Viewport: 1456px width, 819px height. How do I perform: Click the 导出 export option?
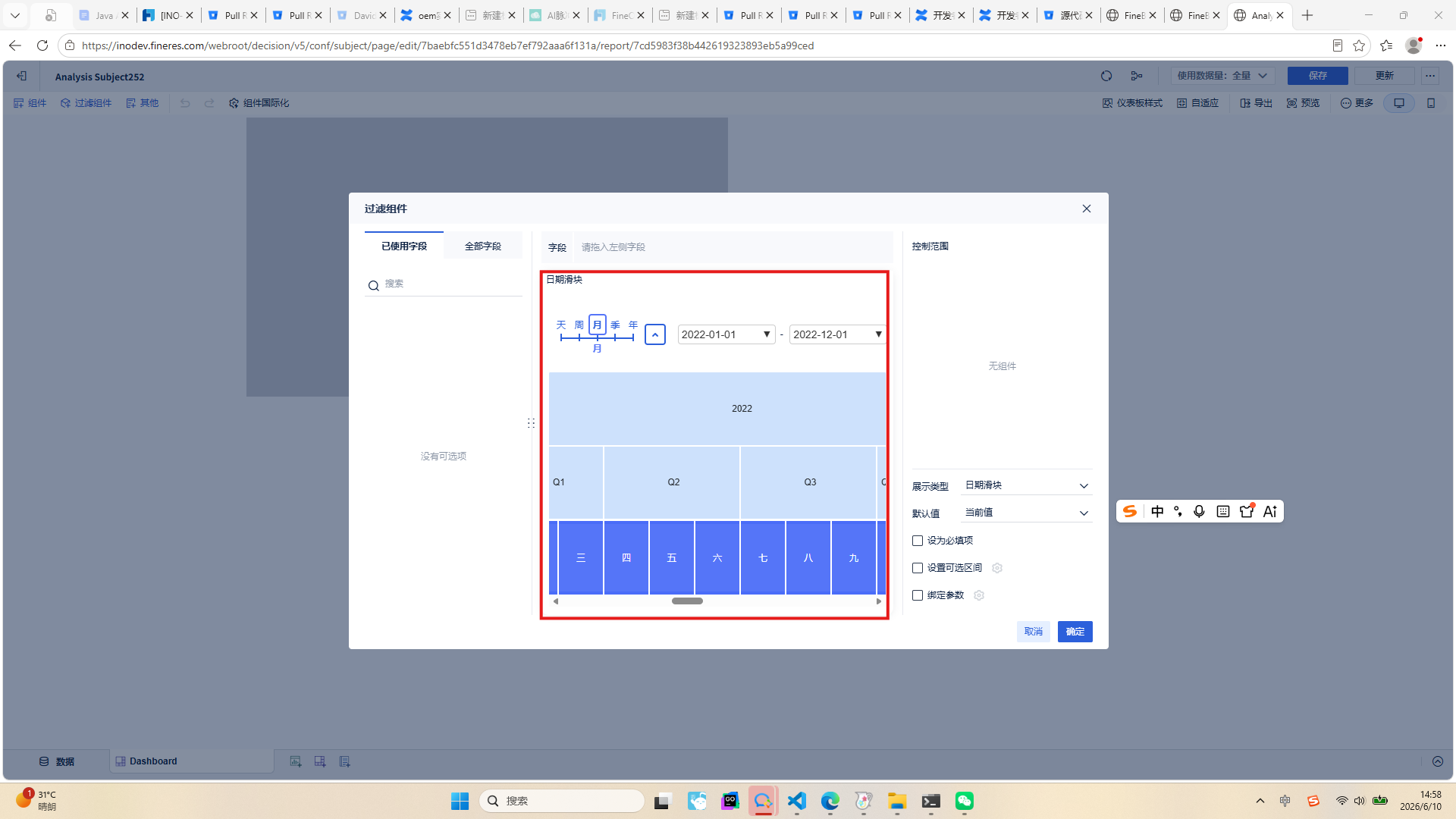click(x=1257, y=103)
